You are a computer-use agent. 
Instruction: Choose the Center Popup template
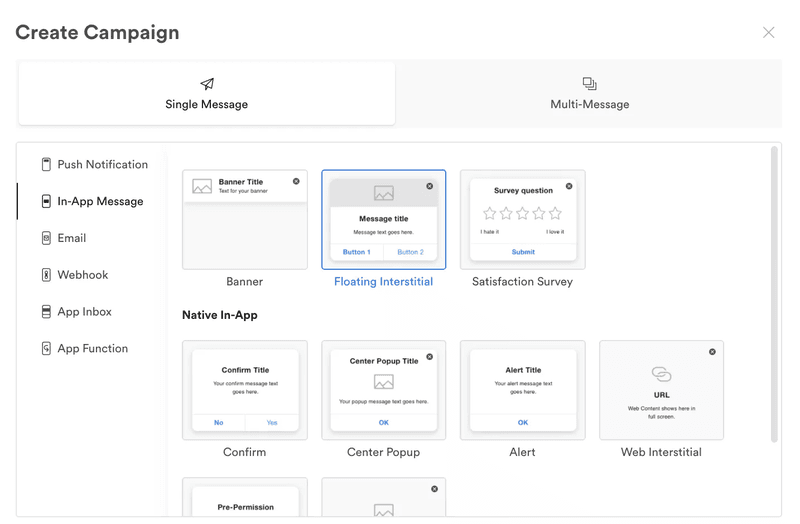pyautogui.click(x=383, y=391)
